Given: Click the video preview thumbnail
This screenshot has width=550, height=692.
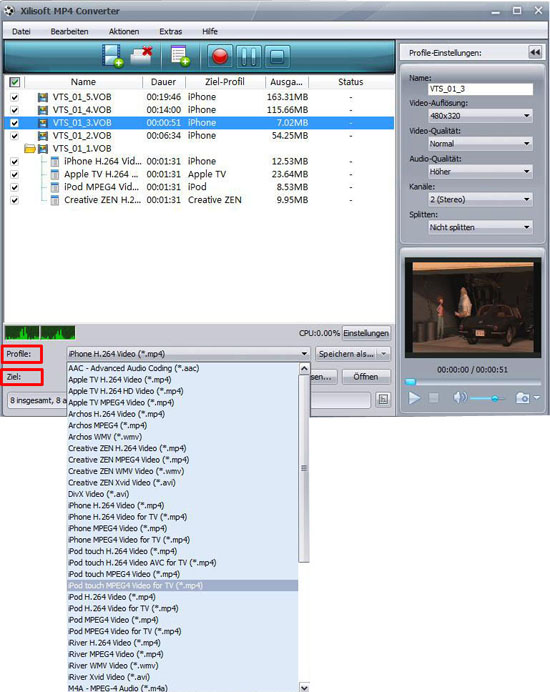Looking at the screenshot, I should 473,308.
